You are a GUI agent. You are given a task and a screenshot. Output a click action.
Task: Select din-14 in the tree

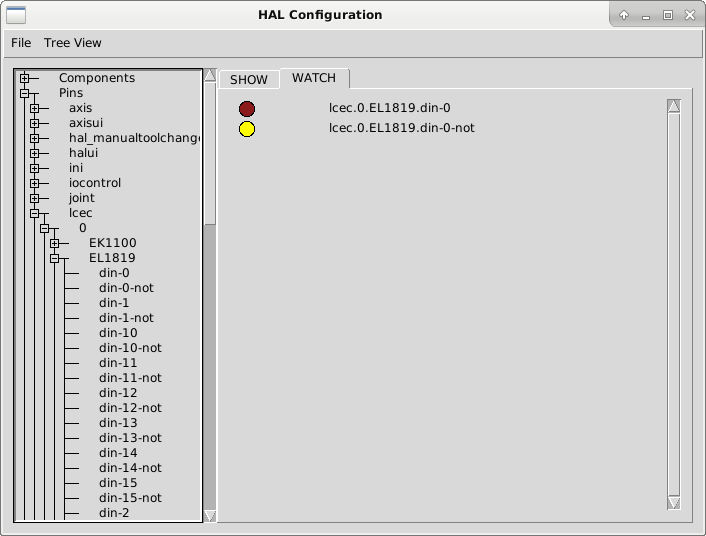pyautogui.click(x=118, y=453)
